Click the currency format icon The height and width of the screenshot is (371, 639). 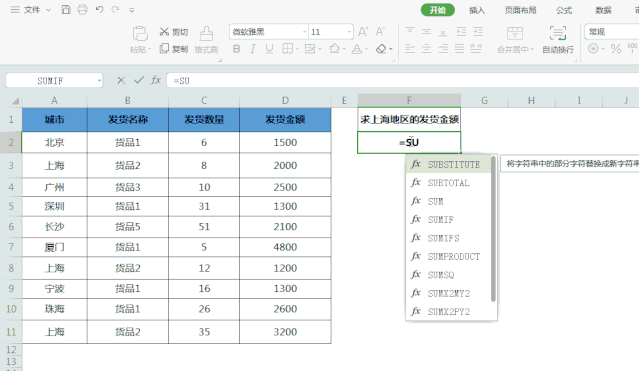(593, 49)
